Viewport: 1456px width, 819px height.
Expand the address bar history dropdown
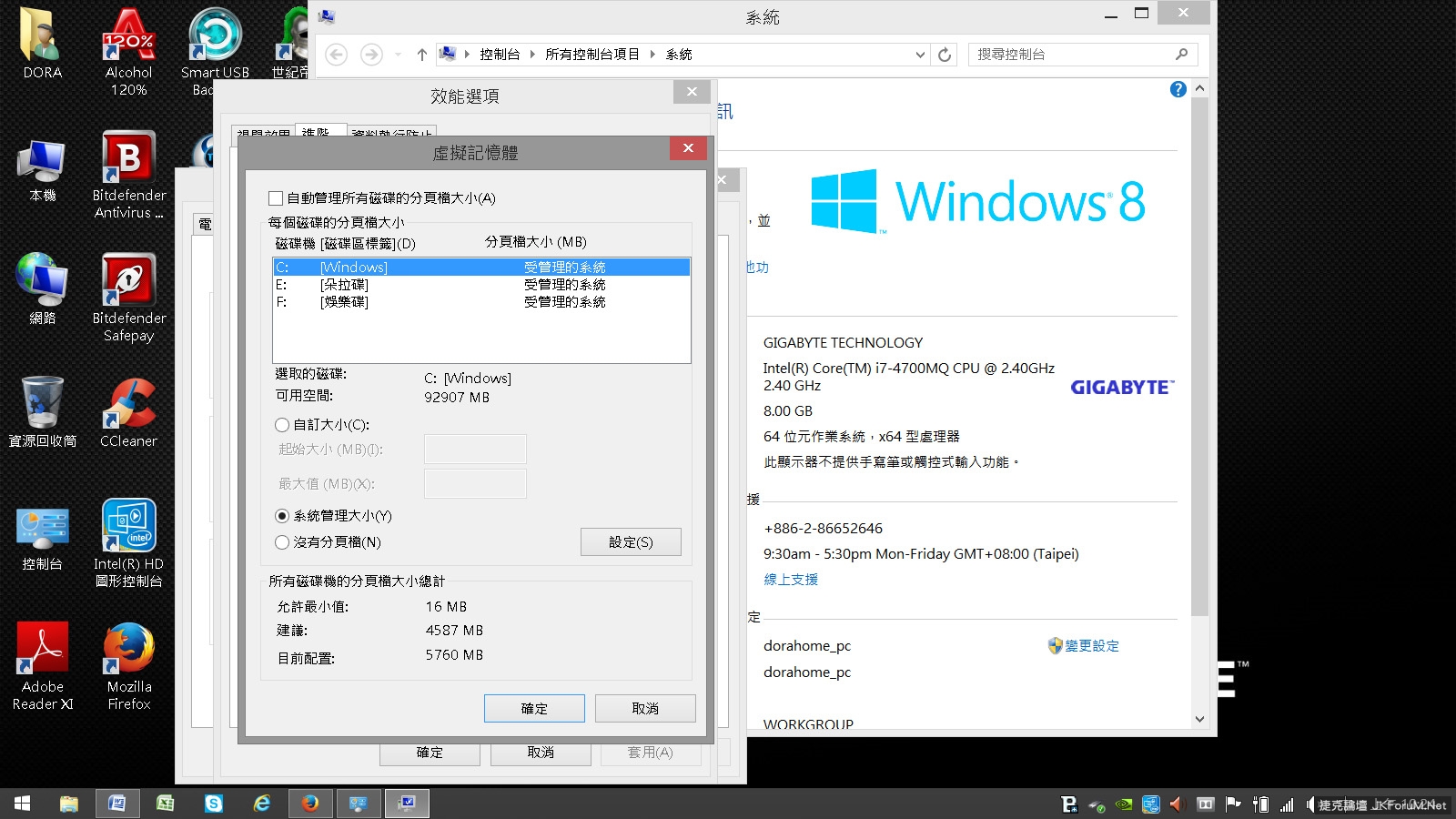click(920, 55)
